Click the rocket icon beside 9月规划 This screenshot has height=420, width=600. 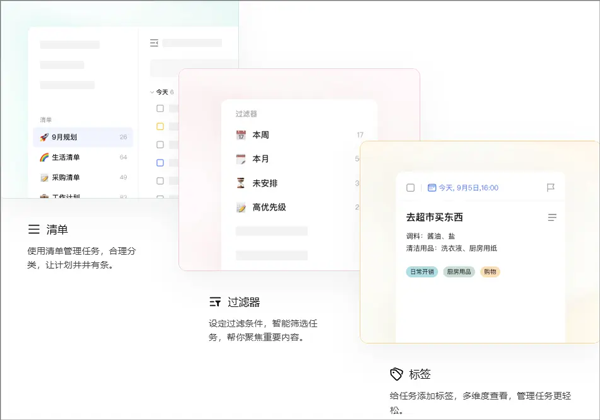point(44,137)
